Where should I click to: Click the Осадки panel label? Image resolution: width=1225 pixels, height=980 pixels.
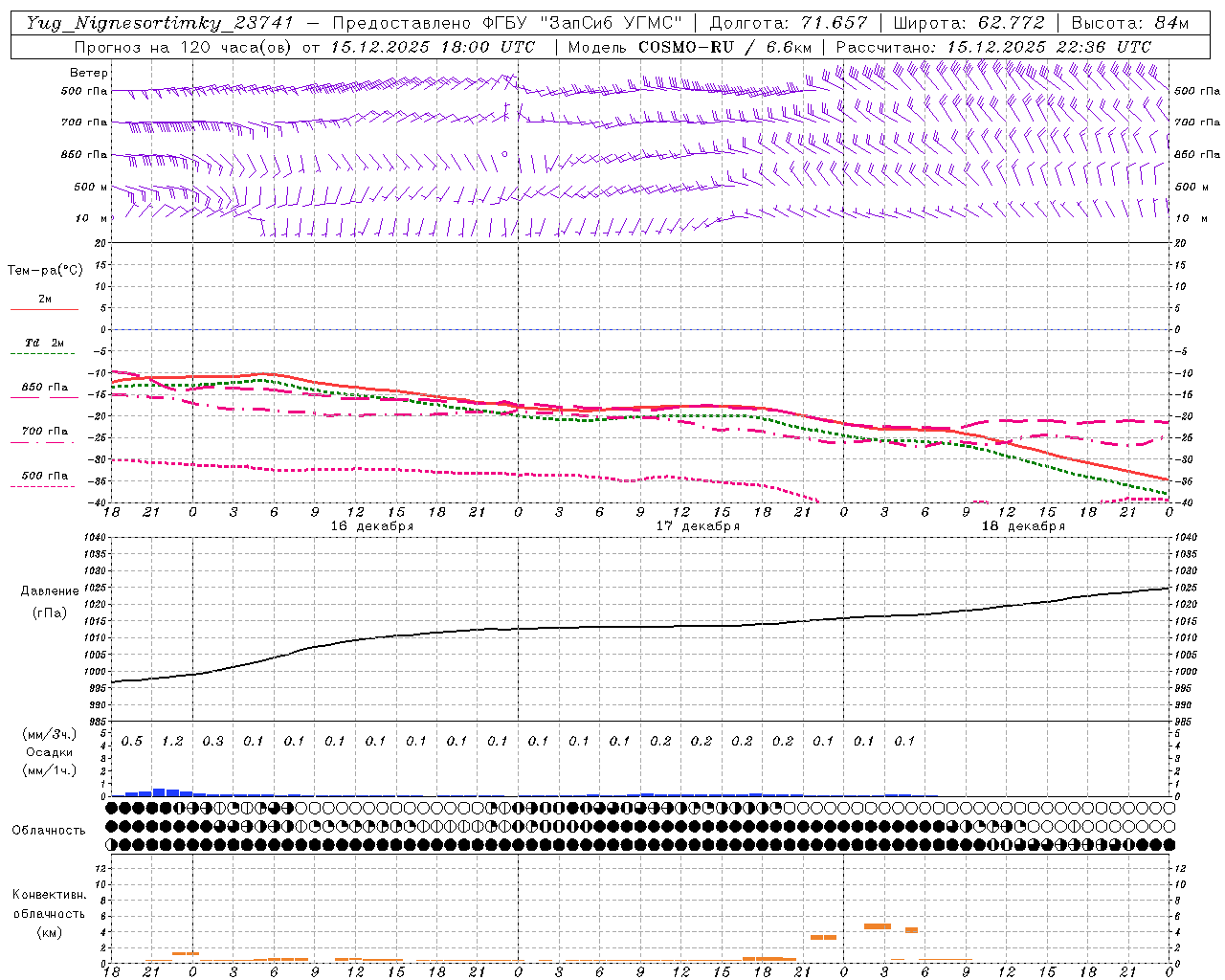pyautogui.click(x=49, y=752)
